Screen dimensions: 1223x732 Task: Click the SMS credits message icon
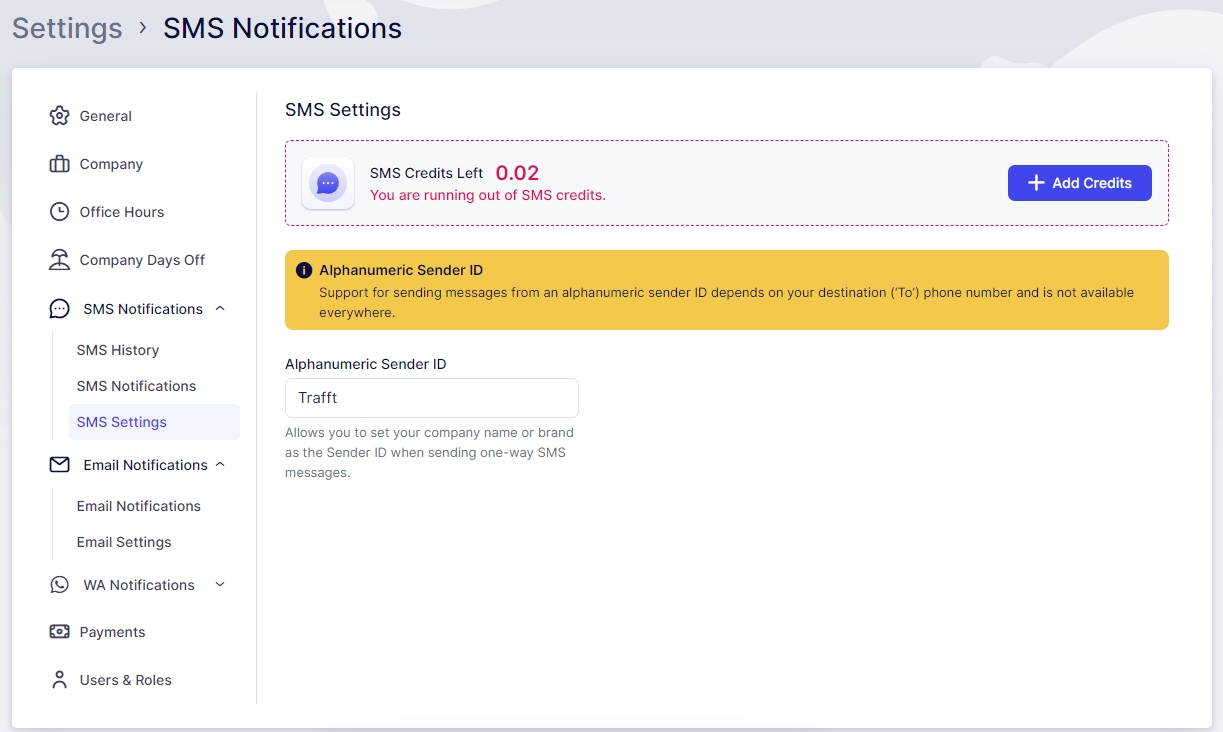328,183
